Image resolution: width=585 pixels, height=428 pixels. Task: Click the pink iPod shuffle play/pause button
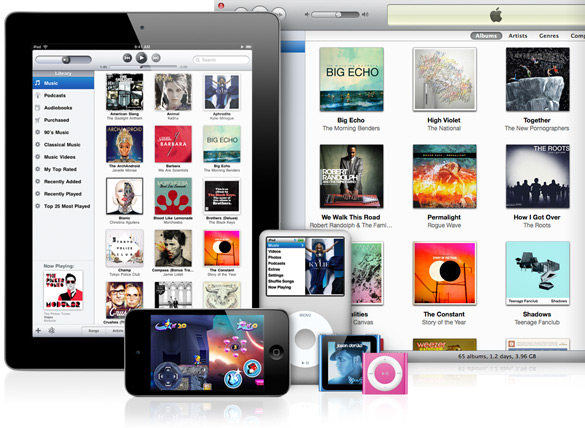pyautogui.click(x=385, y=374)
